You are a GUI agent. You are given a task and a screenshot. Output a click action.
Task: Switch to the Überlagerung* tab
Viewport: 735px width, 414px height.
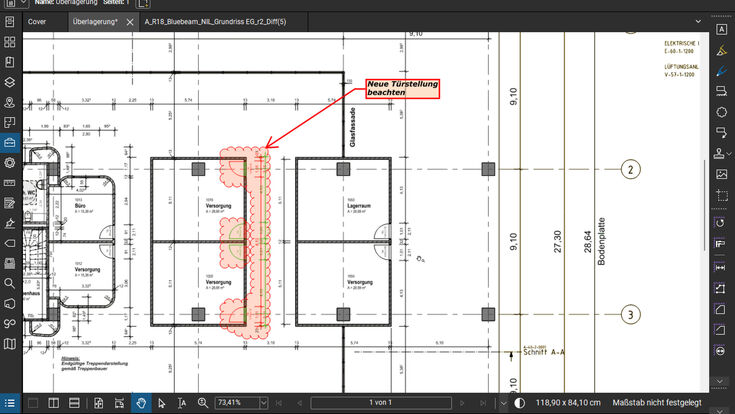click(95, 22)
